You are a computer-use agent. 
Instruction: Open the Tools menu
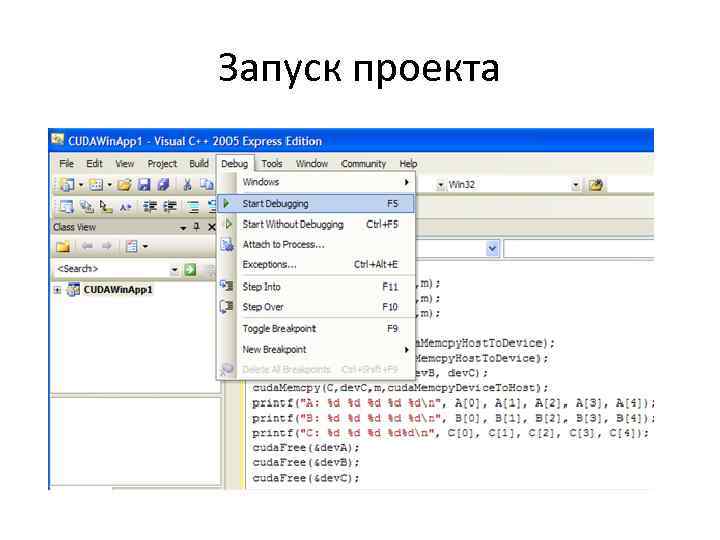(272, 163)
